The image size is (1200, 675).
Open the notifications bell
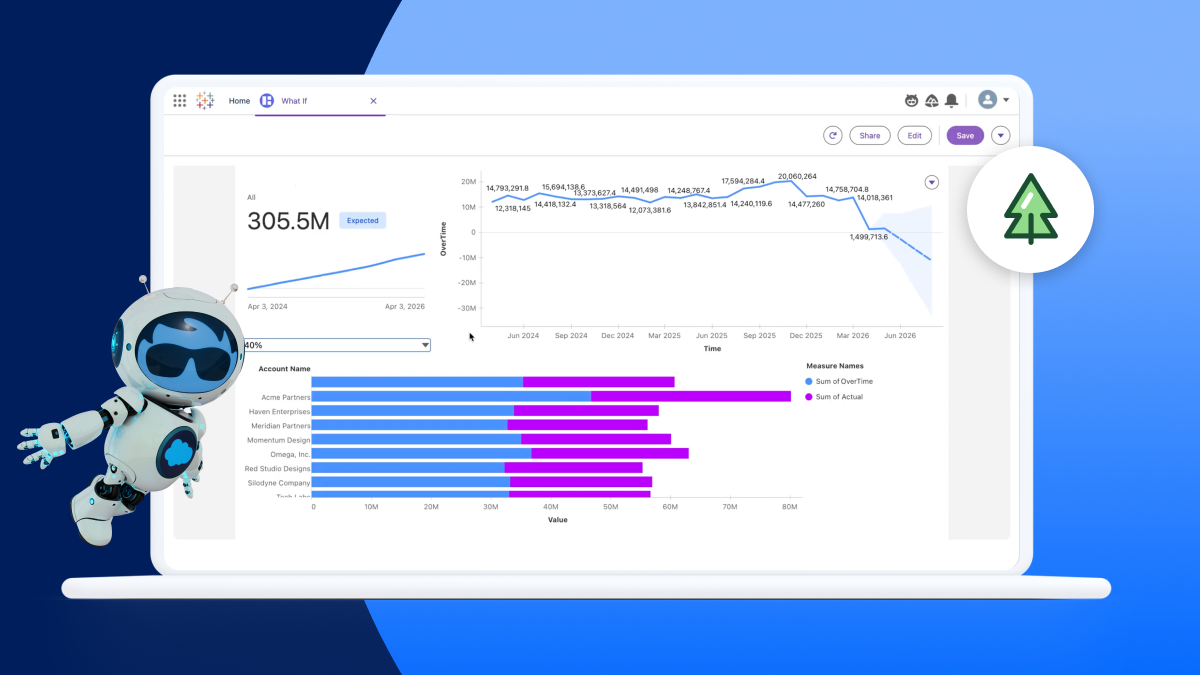click(951, 100)
